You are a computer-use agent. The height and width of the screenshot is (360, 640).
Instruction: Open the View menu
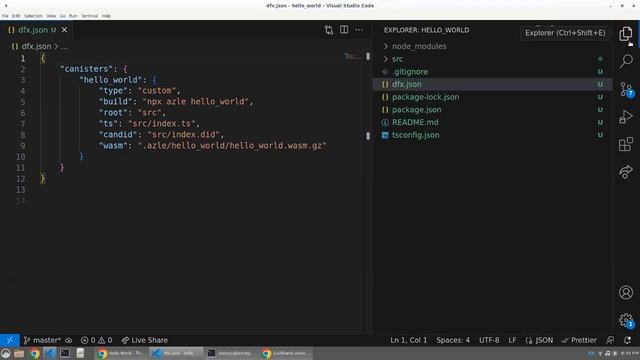(51, 16)
